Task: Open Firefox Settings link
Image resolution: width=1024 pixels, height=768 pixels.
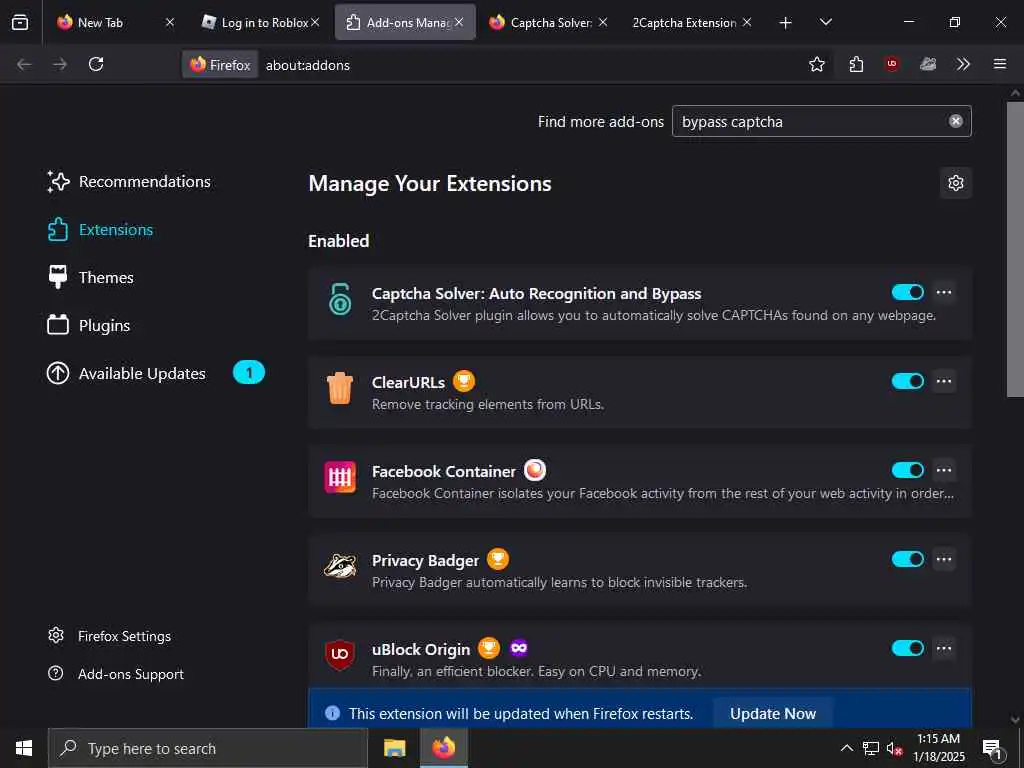Action: 110,635
